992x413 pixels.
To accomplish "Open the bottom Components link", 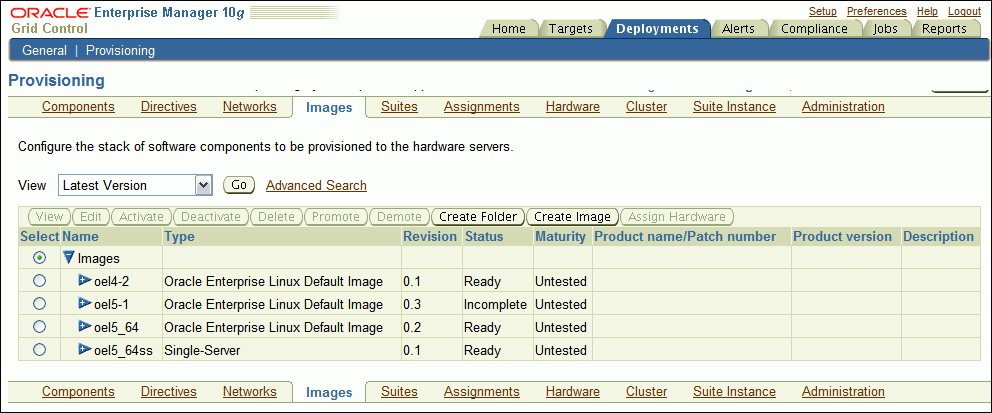I will [x=78, y=391].
